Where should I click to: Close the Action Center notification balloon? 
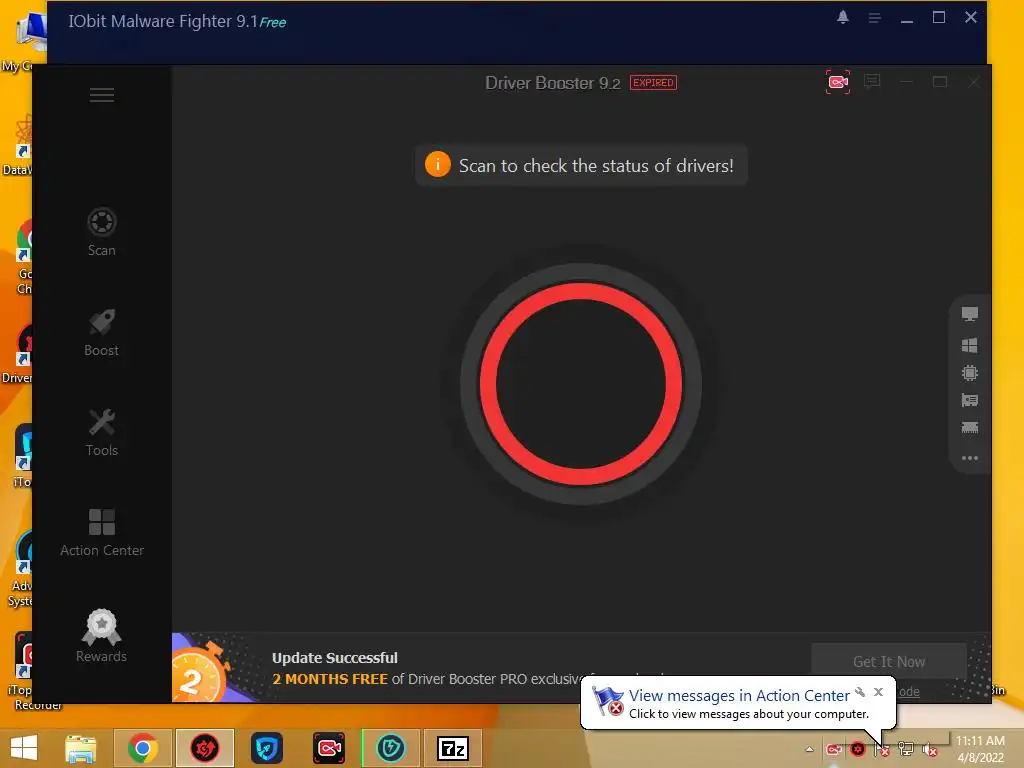click(x=878, y=692)
